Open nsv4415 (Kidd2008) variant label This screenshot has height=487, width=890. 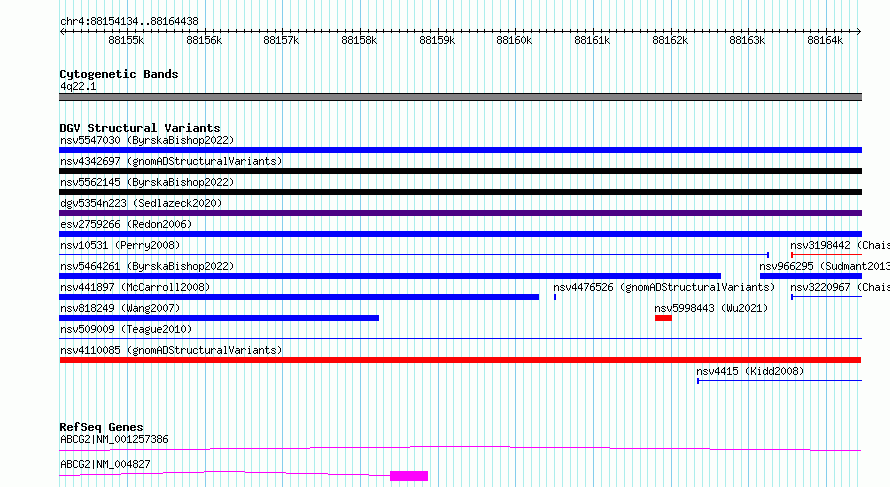750,371
